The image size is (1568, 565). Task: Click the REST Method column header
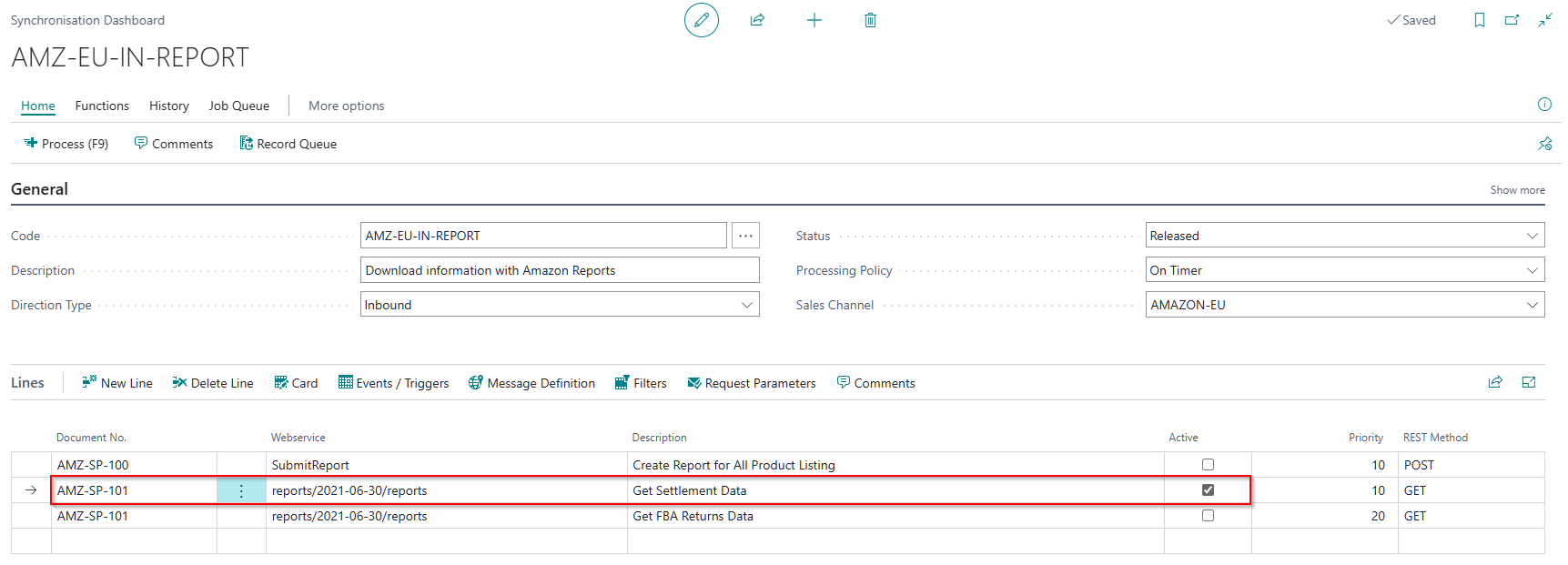point(1435,438)
